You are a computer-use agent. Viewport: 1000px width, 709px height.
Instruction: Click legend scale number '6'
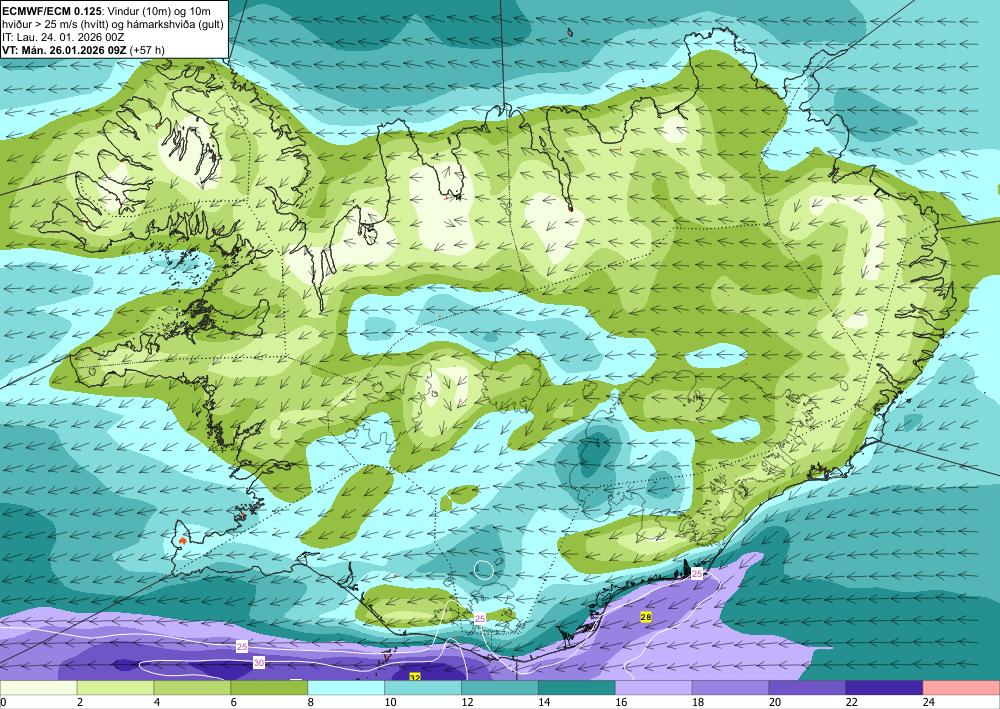pos(233,702)
